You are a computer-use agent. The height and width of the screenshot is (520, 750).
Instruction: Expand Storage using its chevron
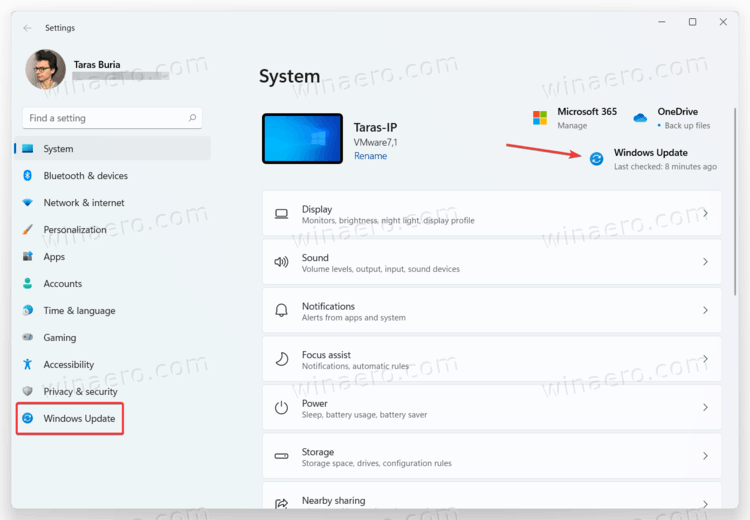pos(705,456)
